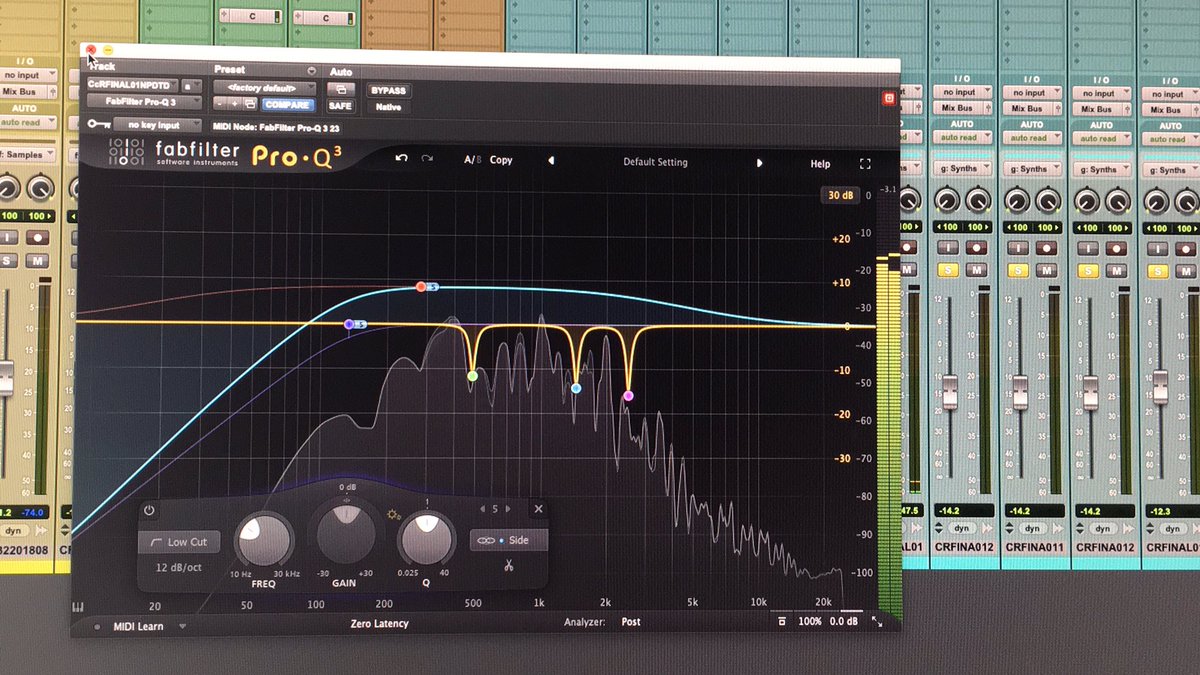Image resolution: width=1200 pixels, height=675 pixels.
Task: Toggle the blue COMPARE button
Action: coord(287,104)
